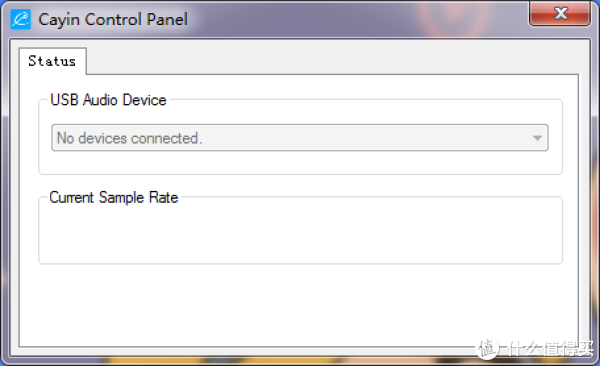Click the word "Panel" in window title
This screenshot has height=366, width=600.
[167, 20]
